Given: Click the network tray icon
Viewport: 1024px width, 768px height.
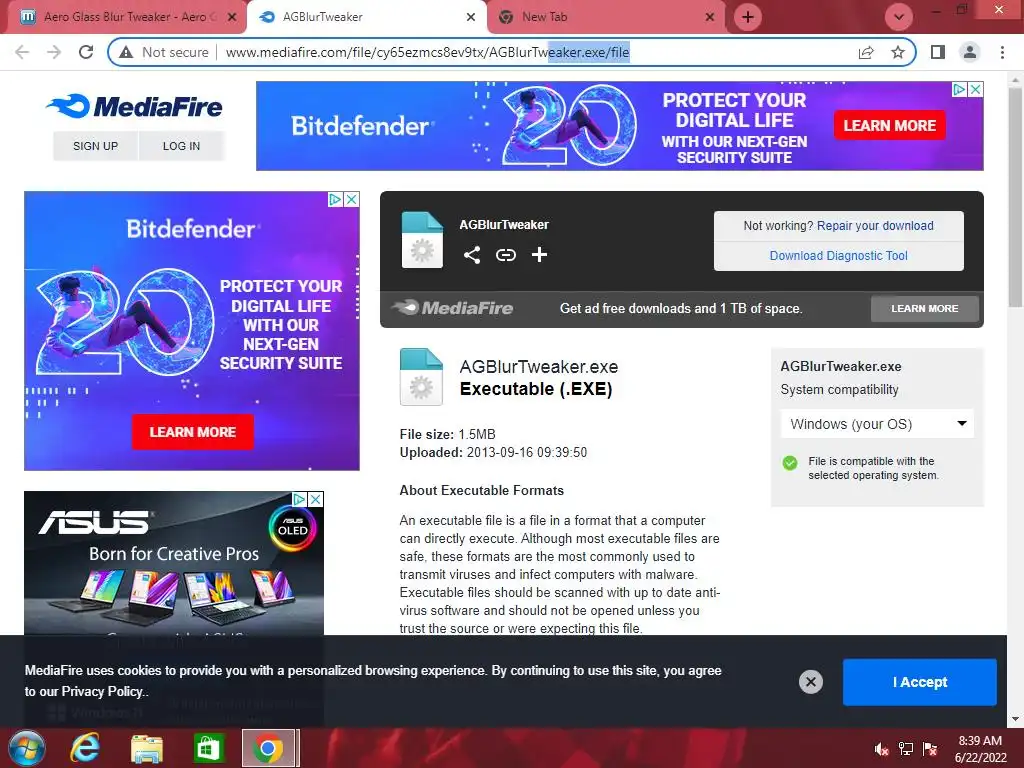Looking at the screenshot, I should point(906,749).
